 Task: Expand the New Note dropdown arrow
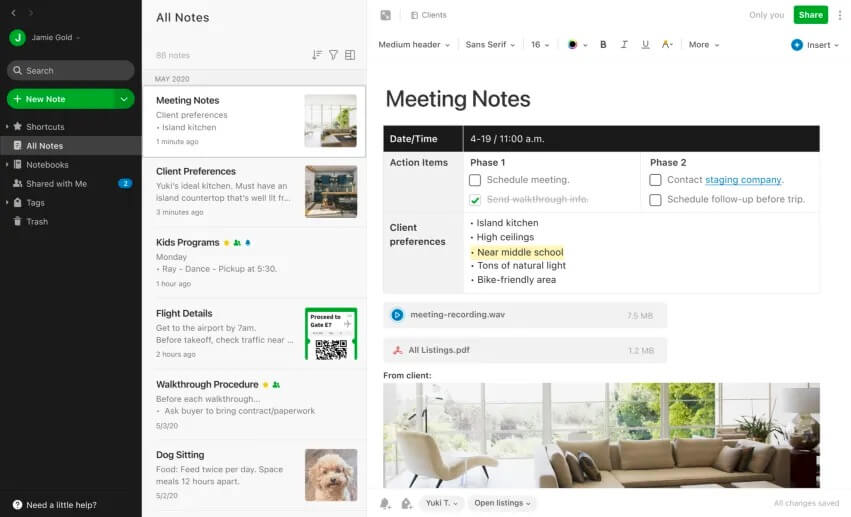[124, 99]
